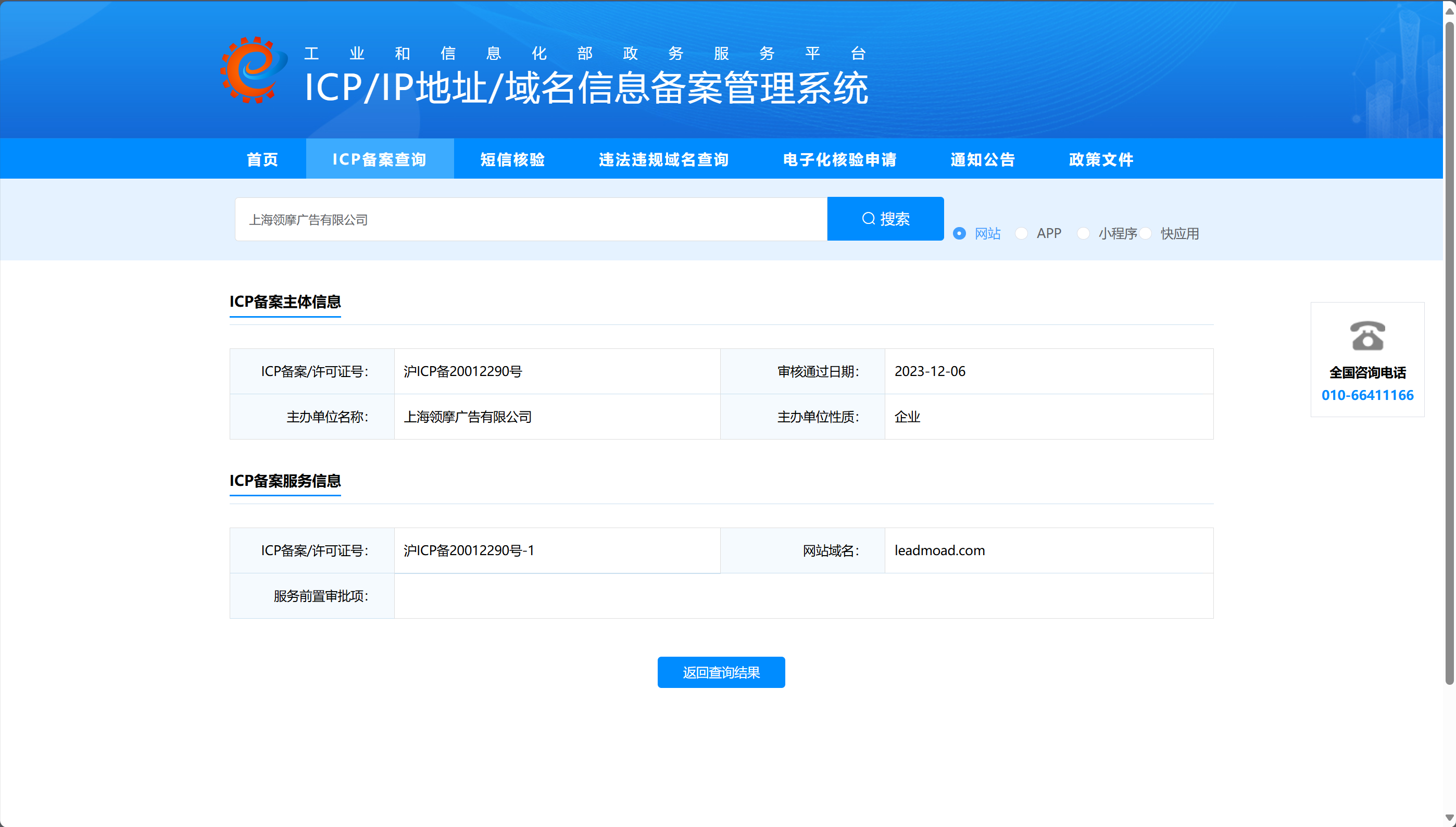This screenshot has height=827, width=1456.
Task: Select the 小程序 radio button
Action: (x=1083, y=233)
